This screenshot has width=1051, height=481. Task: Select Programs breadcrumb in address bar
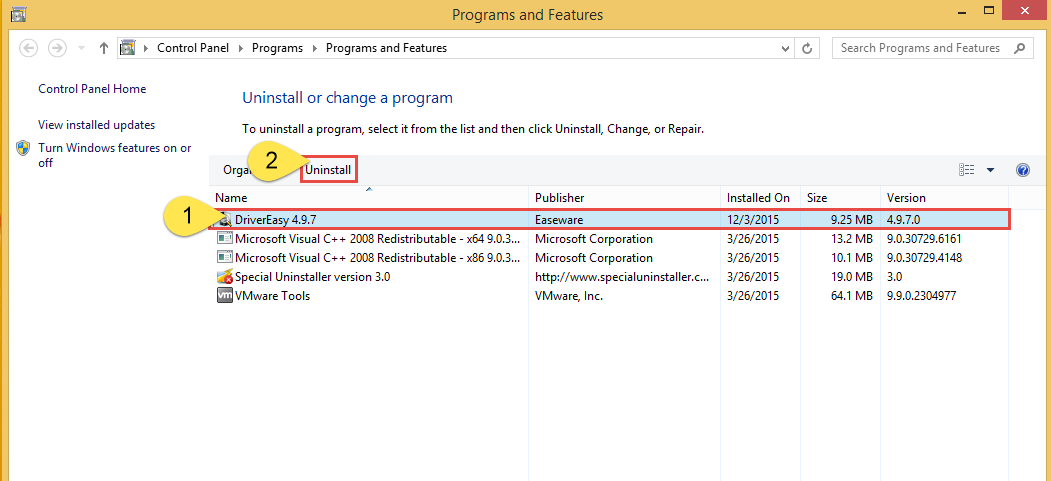pos(277,48)
